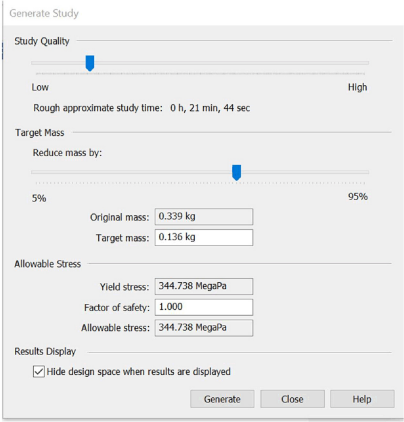Uncheck Hide design space when results displayed

point(39,371)
